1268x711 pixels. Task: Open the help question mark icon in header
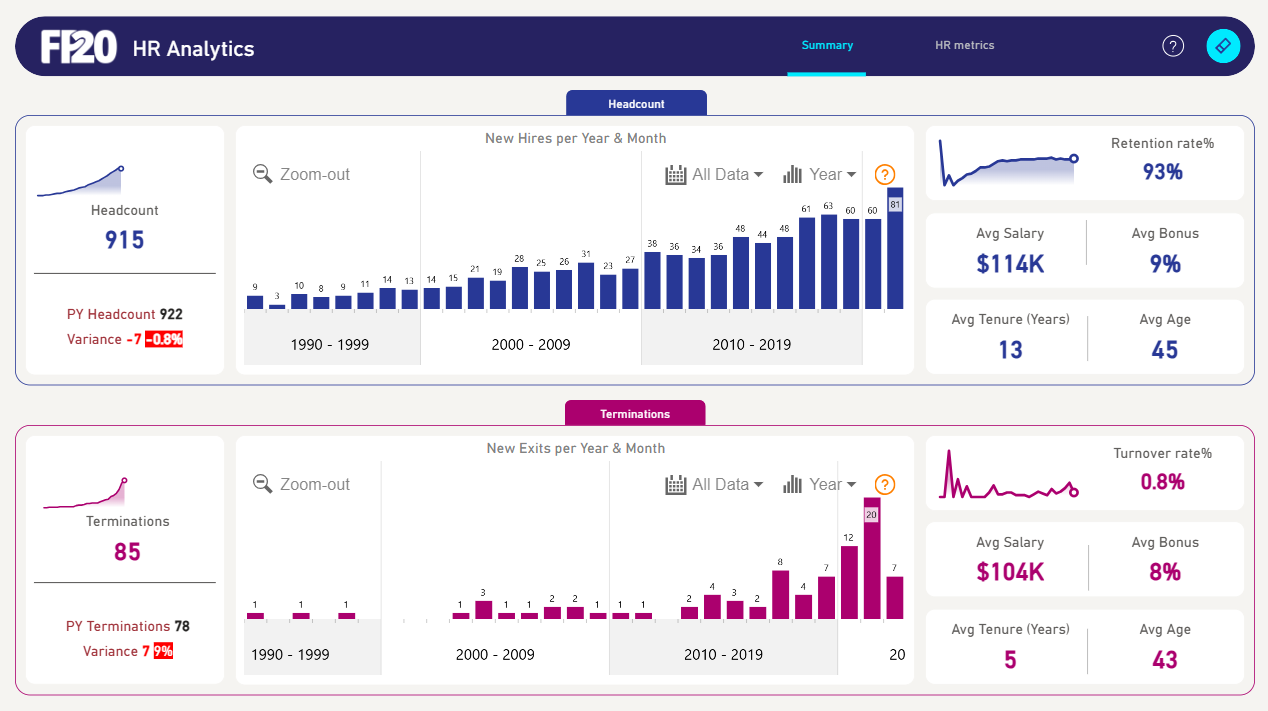point(1173,46)
